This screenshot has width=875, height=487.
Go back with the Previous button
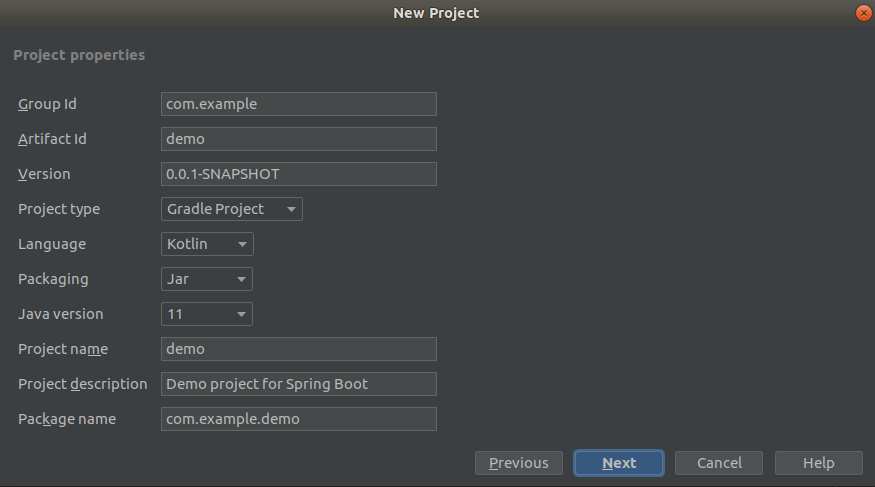pyautogui.click(x=518, y=463)
